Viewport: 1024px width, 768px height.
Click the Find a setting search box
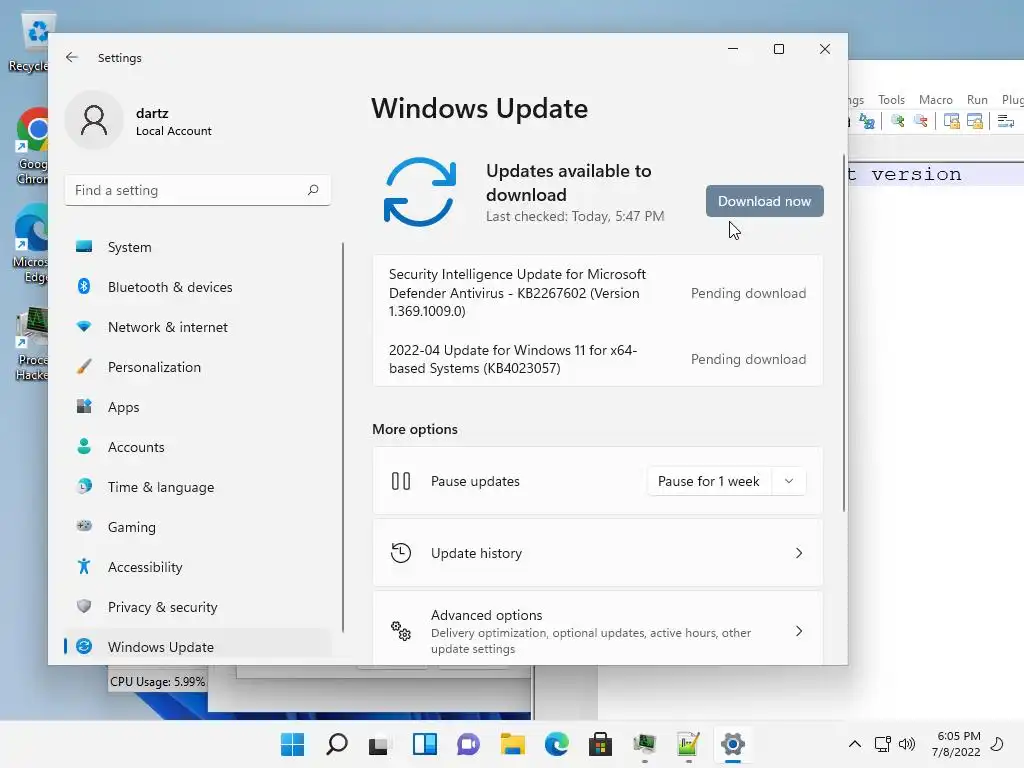(x=197, y=190)
